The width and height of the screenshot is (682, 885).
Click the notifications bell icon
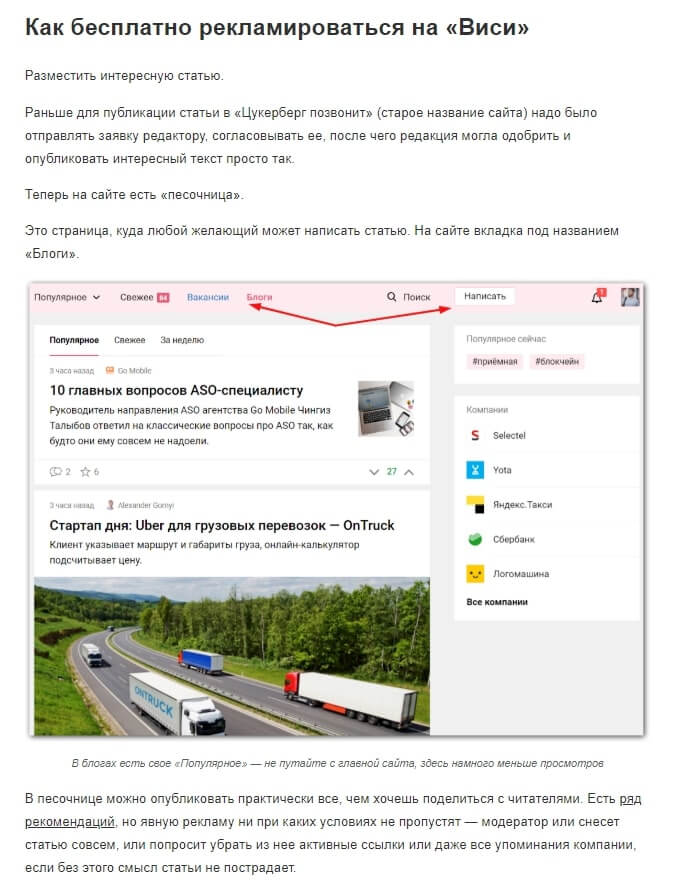click(597, 296)
